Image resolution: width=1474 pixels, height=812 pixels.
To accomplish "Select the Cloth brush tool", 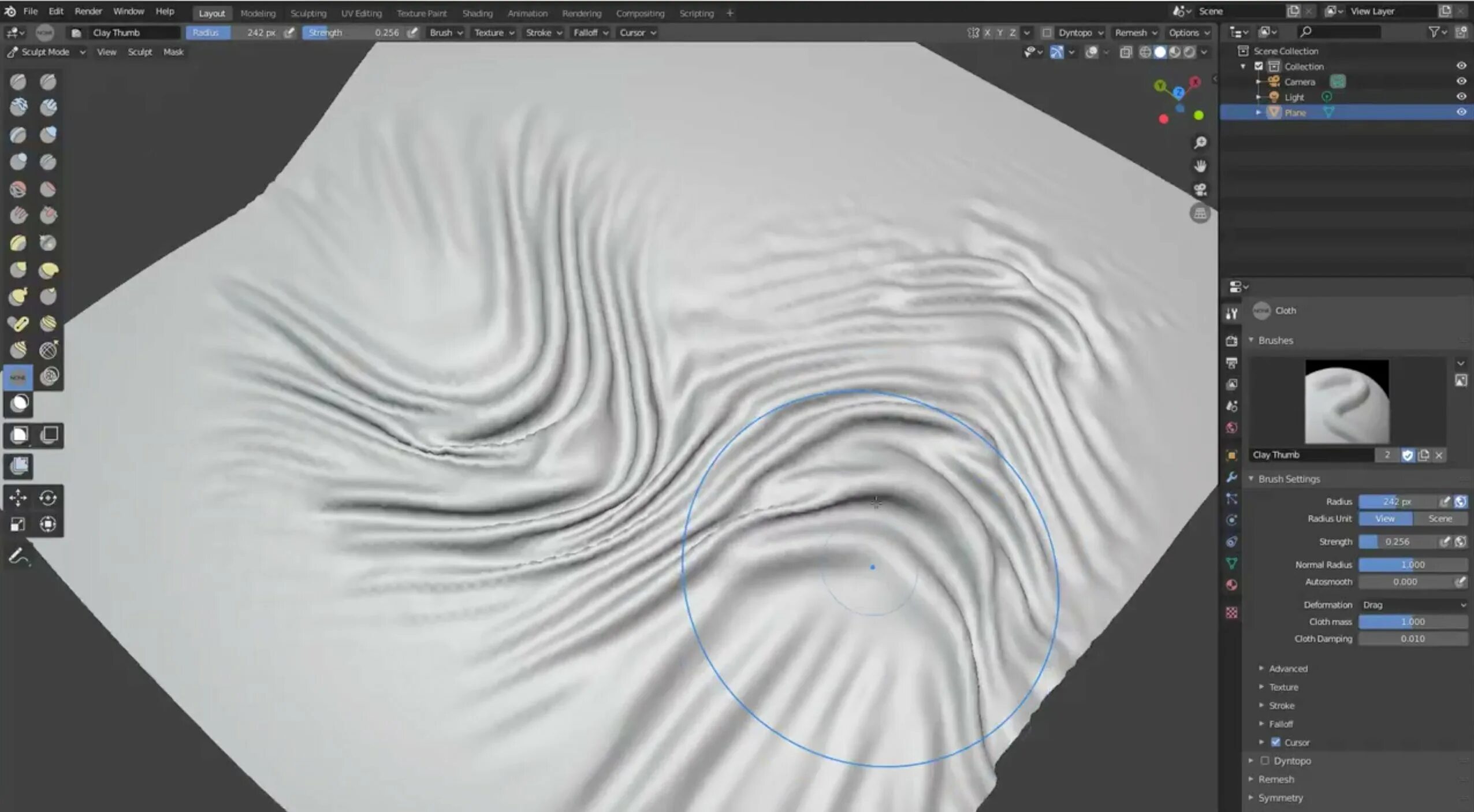I will click(x=17, y=378).
